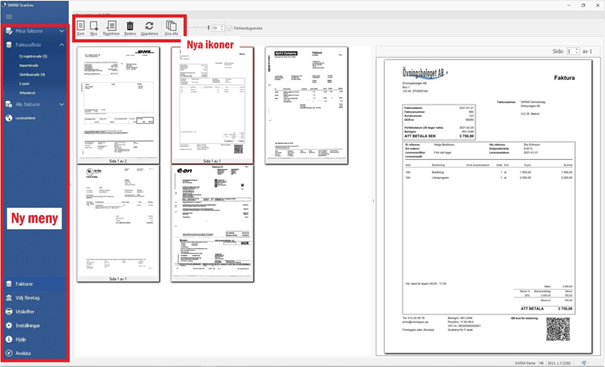
Task: Select the DHL invoice thumbnail
Action: pos(118,105)
